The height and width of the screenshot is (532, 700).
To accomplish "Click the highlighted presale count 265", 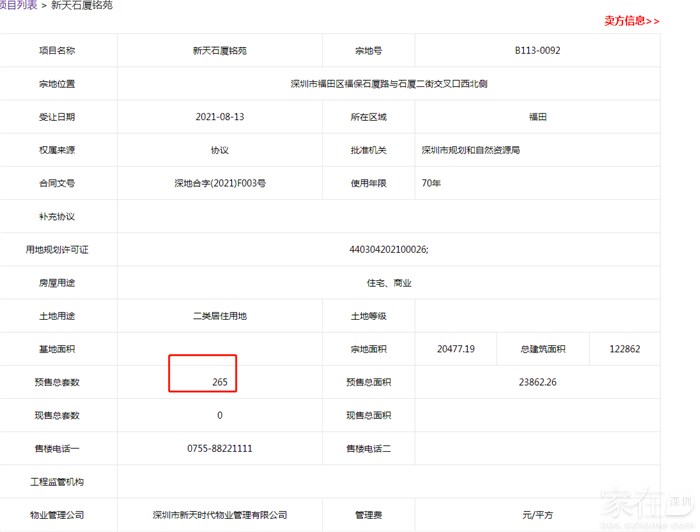I will [x=219, y=382].
